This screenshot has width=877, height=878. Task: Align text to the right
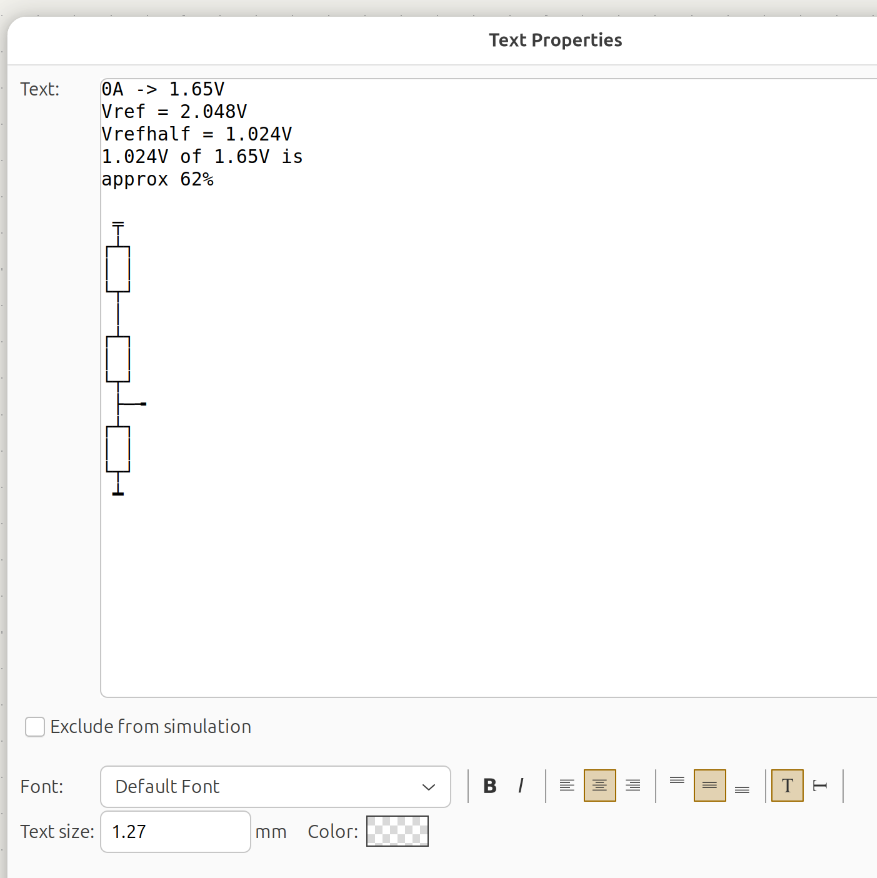(632, 786)
